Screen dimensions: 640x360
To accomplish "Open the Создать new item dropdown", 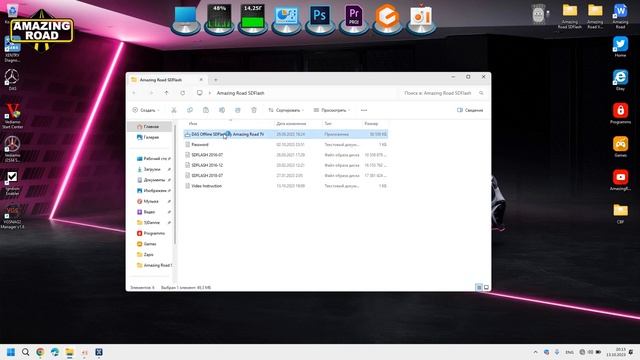I will tap(146, 110).
